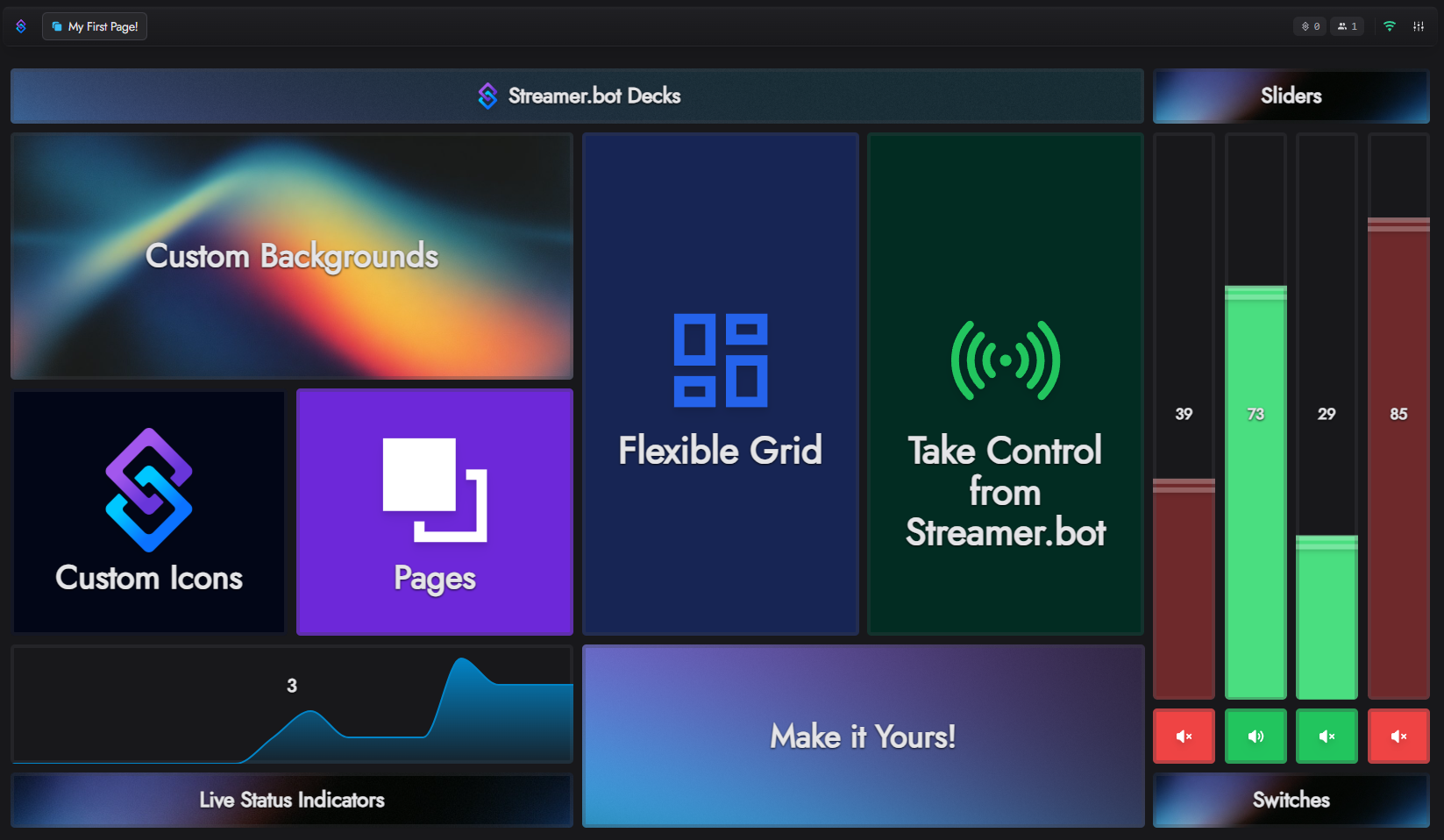Click the white Pages stacked squares icon
Viewport: 1444px width, 840px height.
[x=435, y=490]
